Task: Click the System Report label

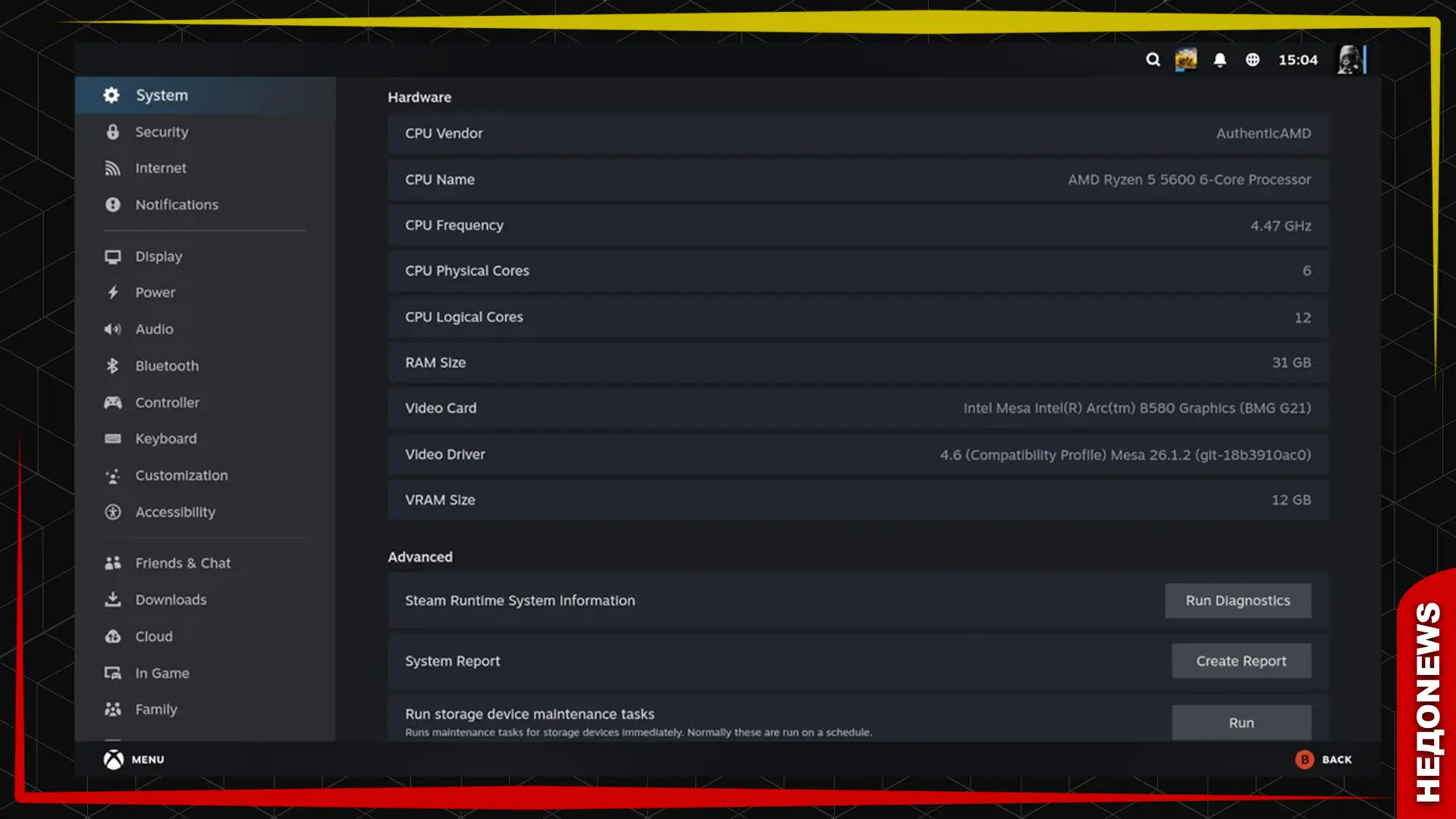Action: coord(452,661)
